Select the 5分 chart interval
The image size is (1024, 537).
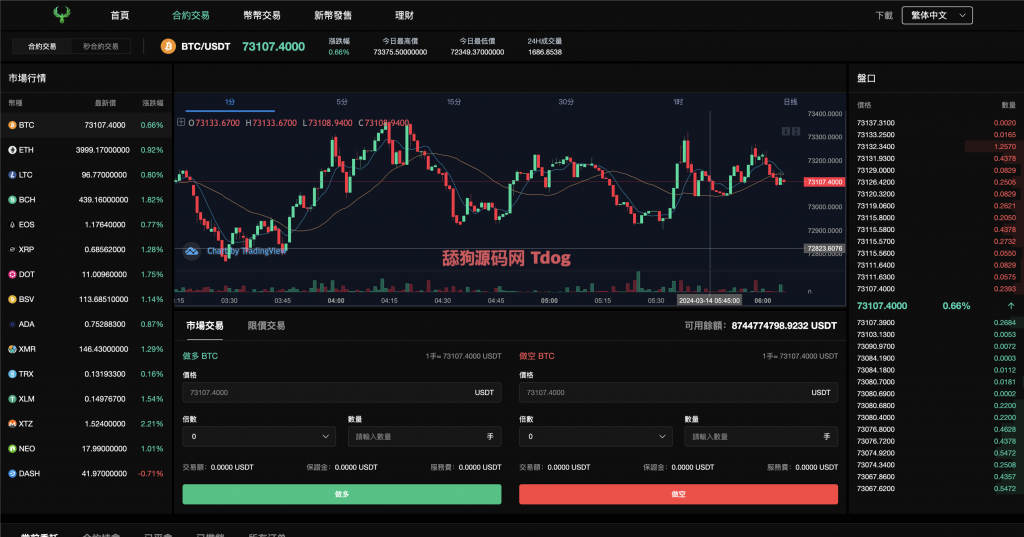pos(342,102)
